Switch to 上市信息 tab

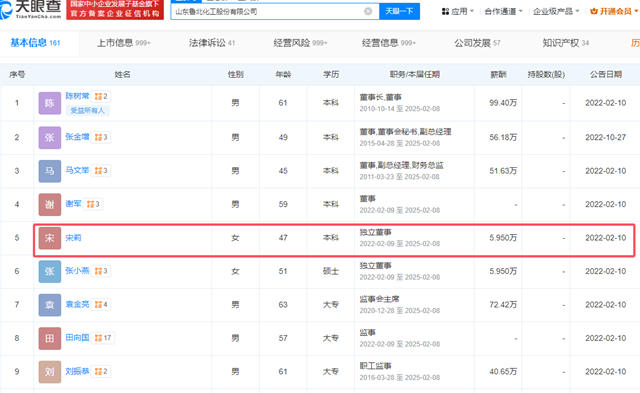(x=124, y=43)
